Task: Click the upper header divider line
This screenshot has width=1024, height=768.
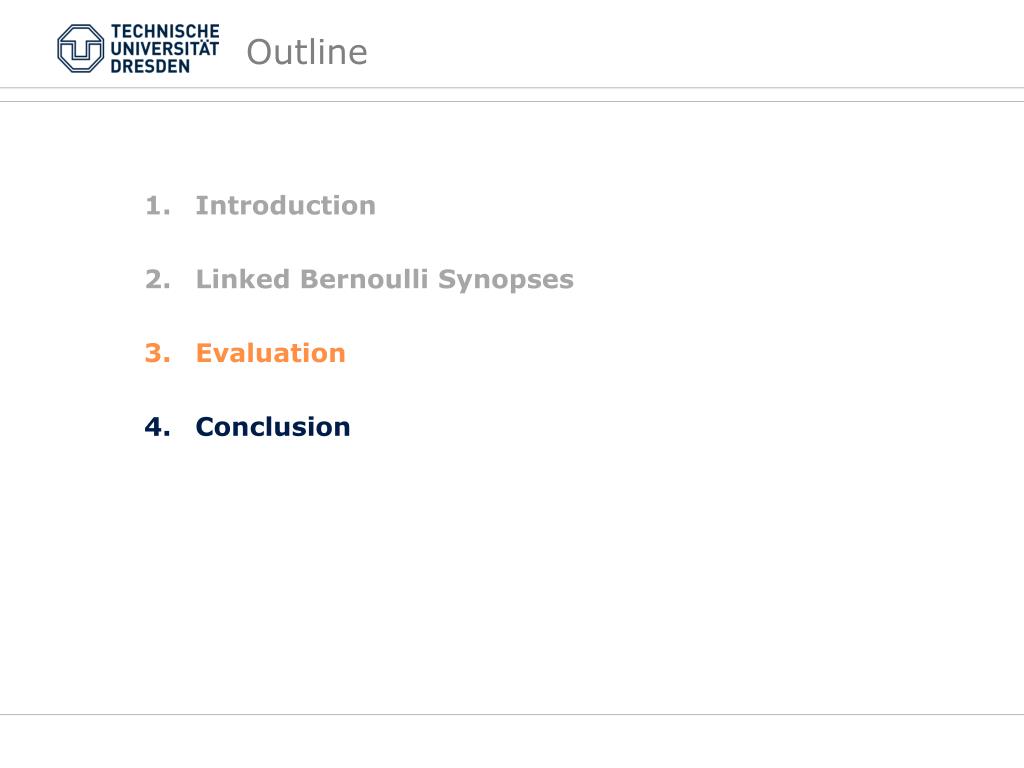Action: click(x=512, y=88)
